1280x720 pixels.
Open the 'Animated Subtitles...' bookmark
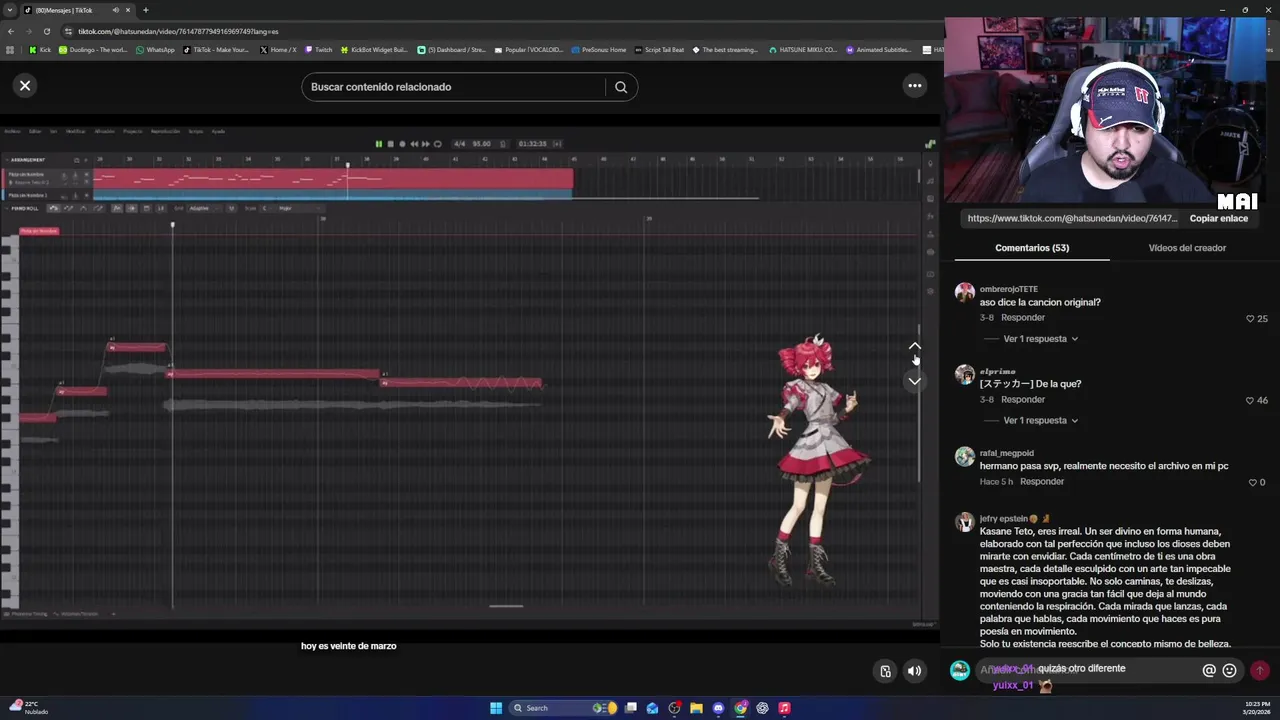click(x=880, y=50)
